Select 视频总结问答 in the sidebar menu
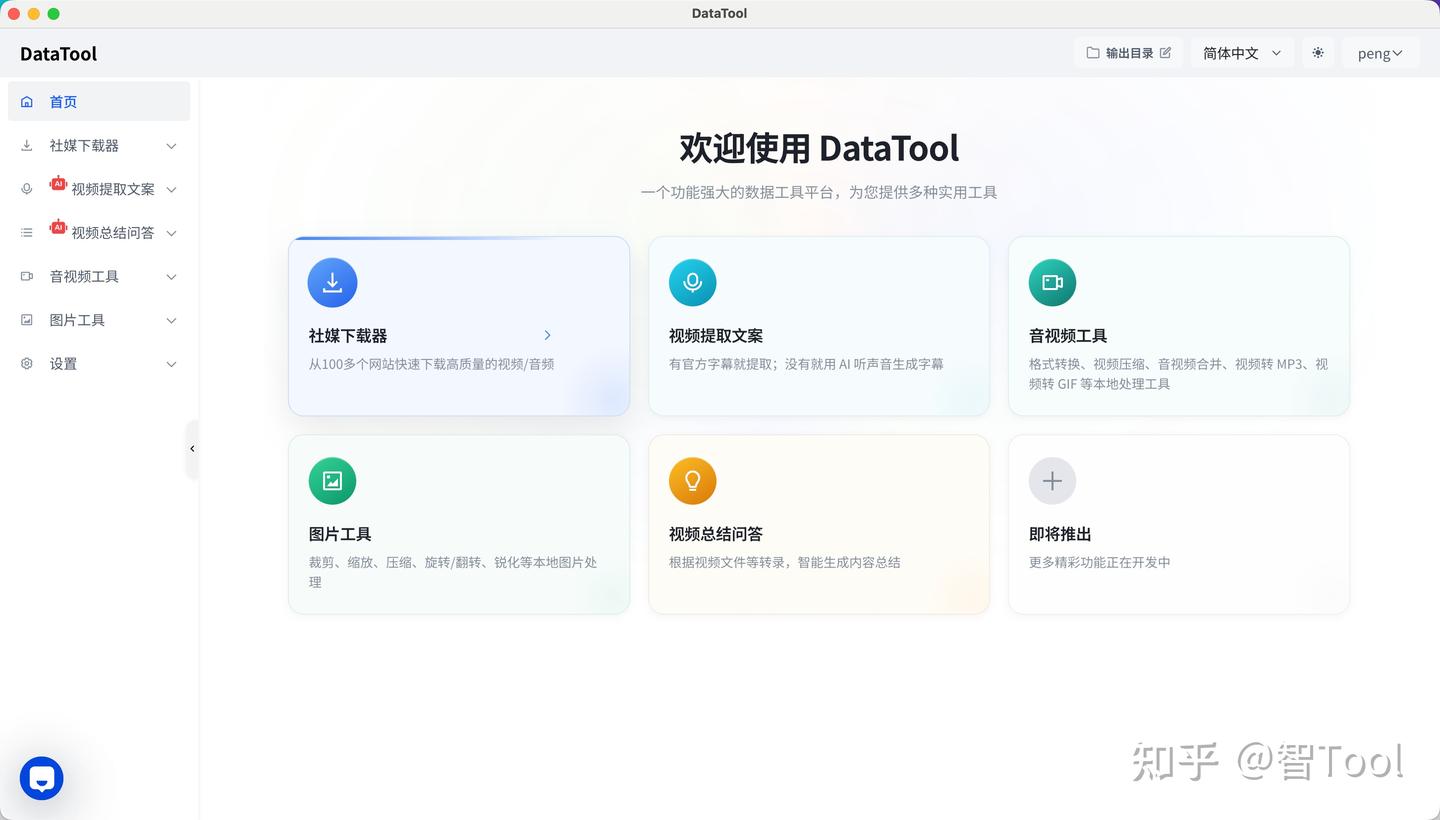The width and height of the screenshot is (1440, 820). coord(99,233)
